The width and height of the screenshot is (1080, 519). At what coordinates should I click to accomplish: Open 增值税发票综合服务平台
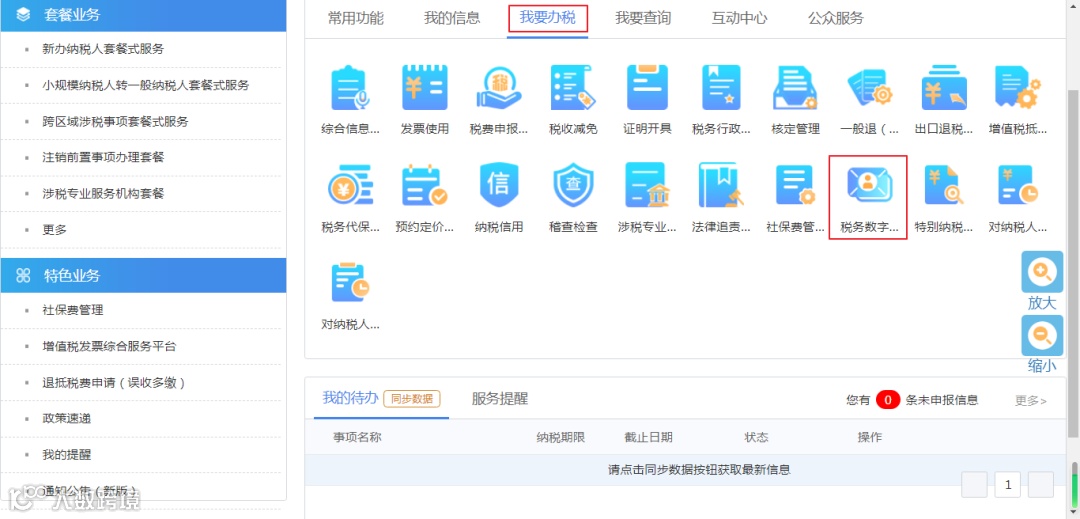109,346
